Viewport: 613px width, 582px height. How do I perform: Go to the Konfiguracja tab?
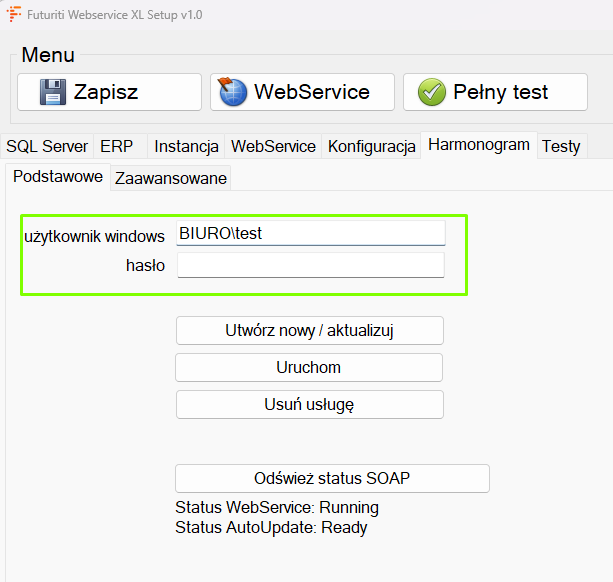[371, 146]
